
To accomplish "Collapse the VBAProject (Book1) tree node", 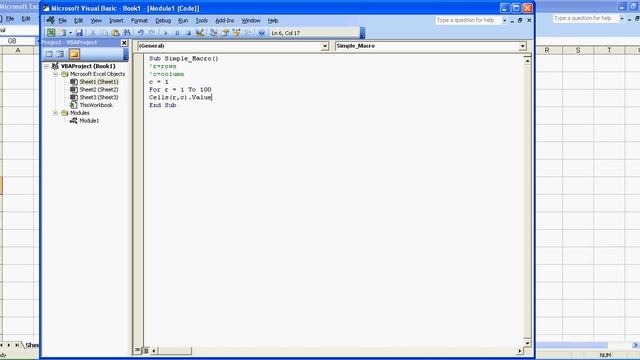I will click(x=47, y=66).
